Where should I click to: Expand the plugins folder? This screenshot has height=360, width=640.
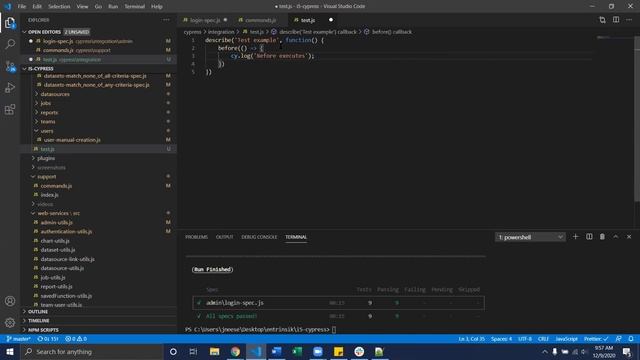coord(46,158)
